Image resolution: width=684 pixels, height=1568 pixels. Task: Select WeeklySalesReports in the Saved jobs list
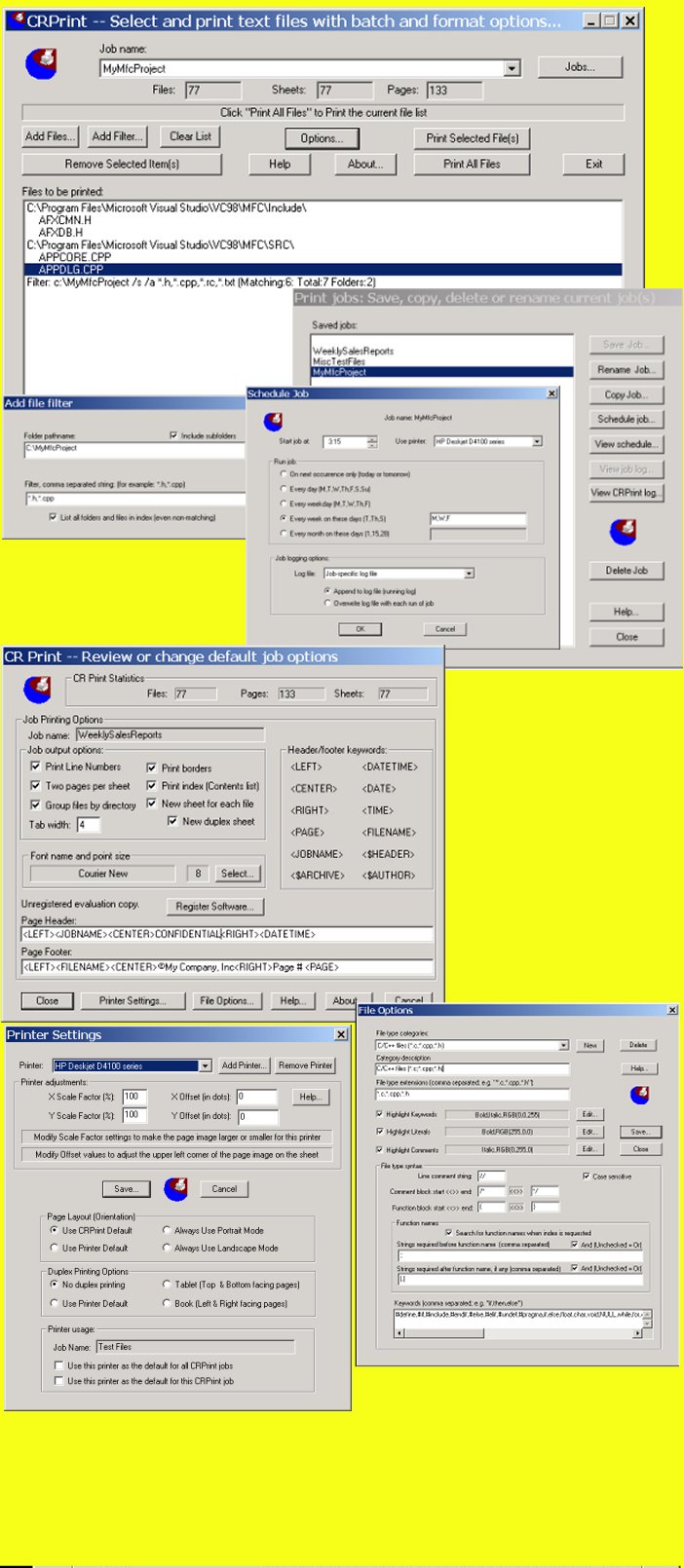[x=353, y=351]
